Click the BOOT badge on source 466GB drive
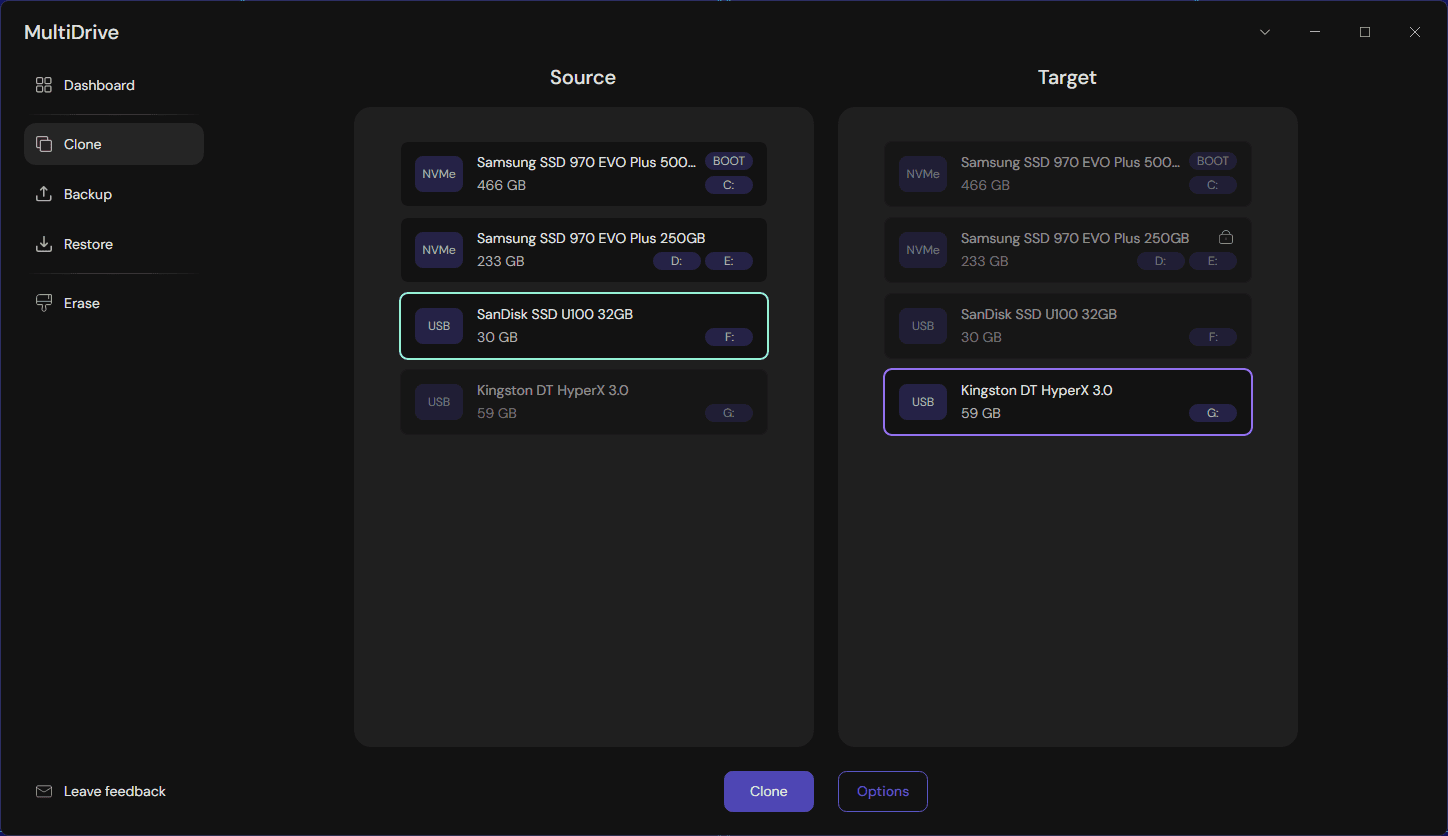The width and height of the screenshot is (1448, 836). [x=729, y=160]
